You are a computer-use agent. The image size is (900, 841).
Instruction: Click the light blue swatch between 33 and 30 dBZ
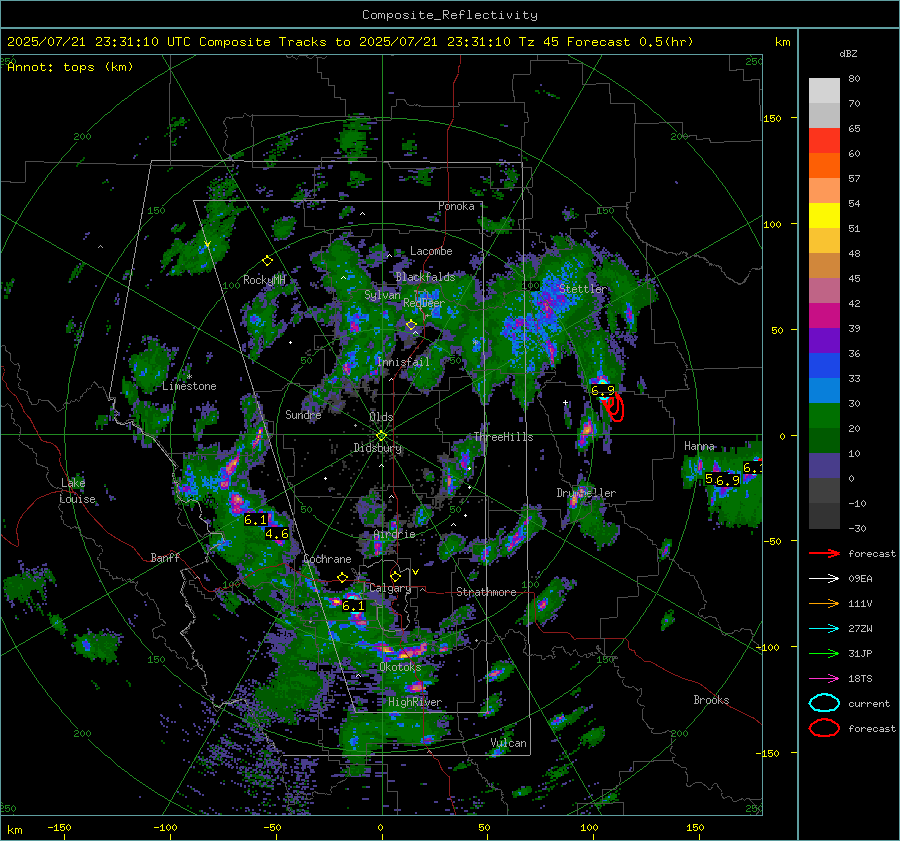pos(824,391)
